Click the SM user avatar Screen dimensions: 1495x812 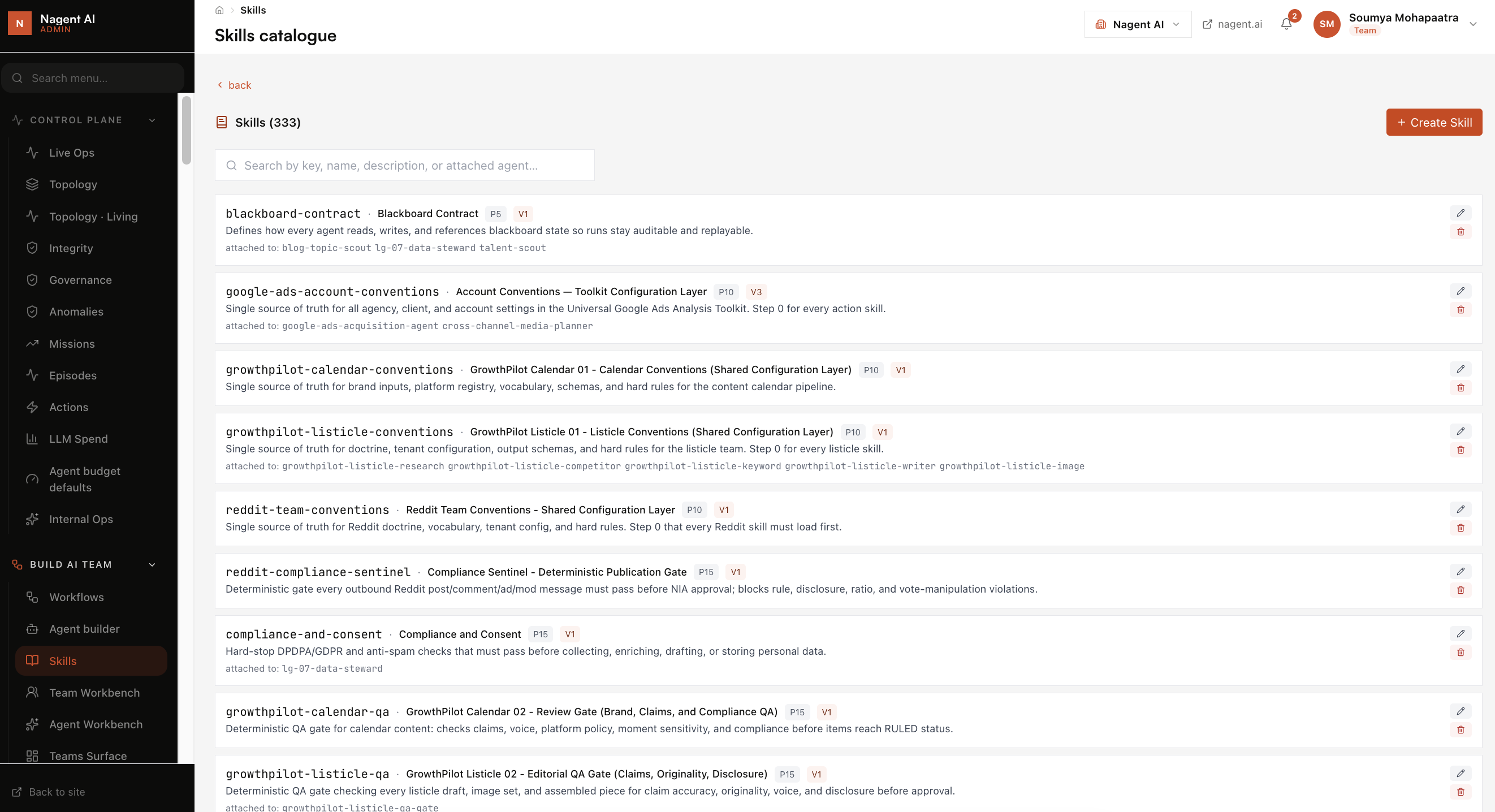1326,24
